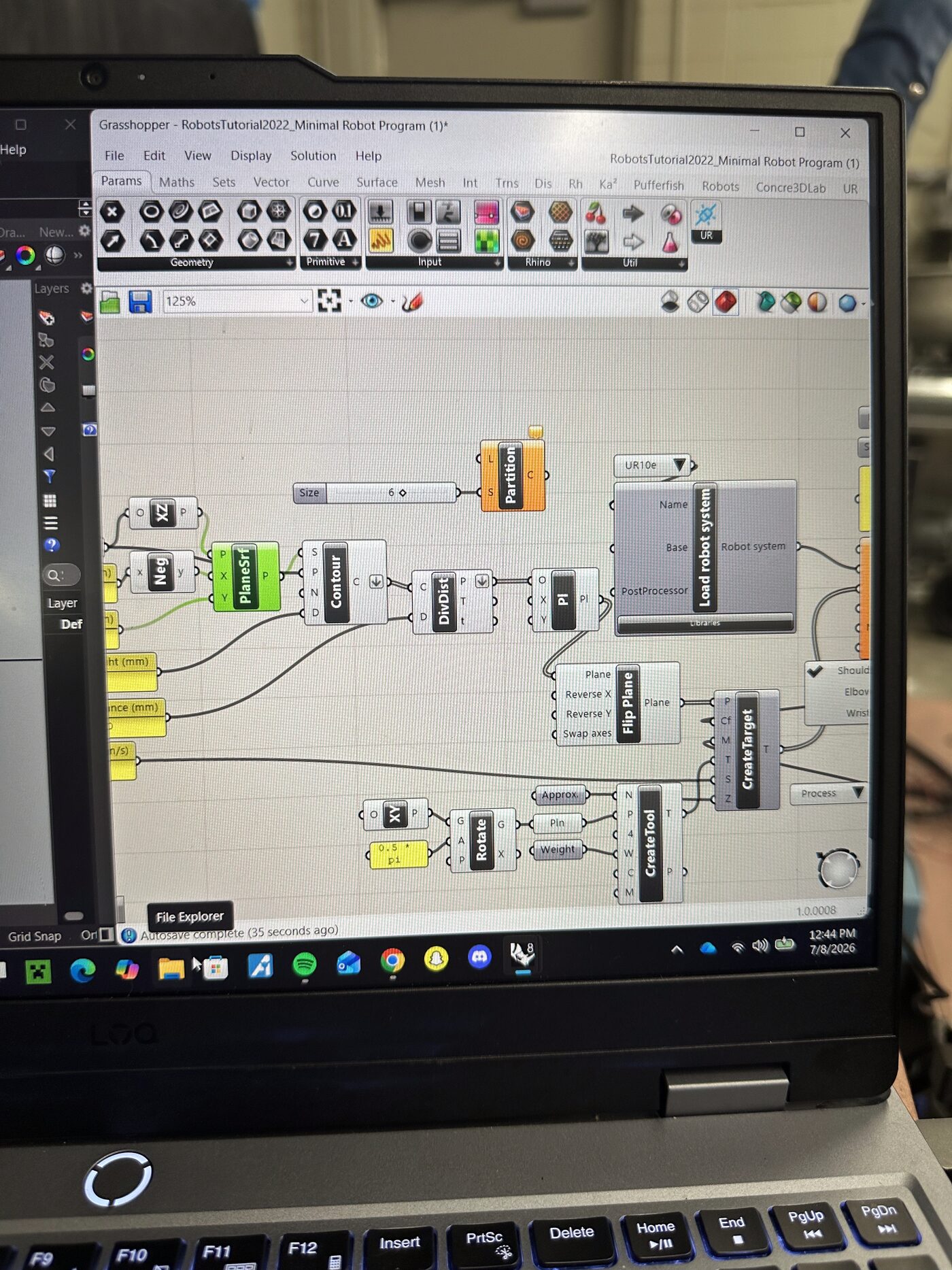Choose the Gradient icon in Input panel

click(x=486, y=212)
